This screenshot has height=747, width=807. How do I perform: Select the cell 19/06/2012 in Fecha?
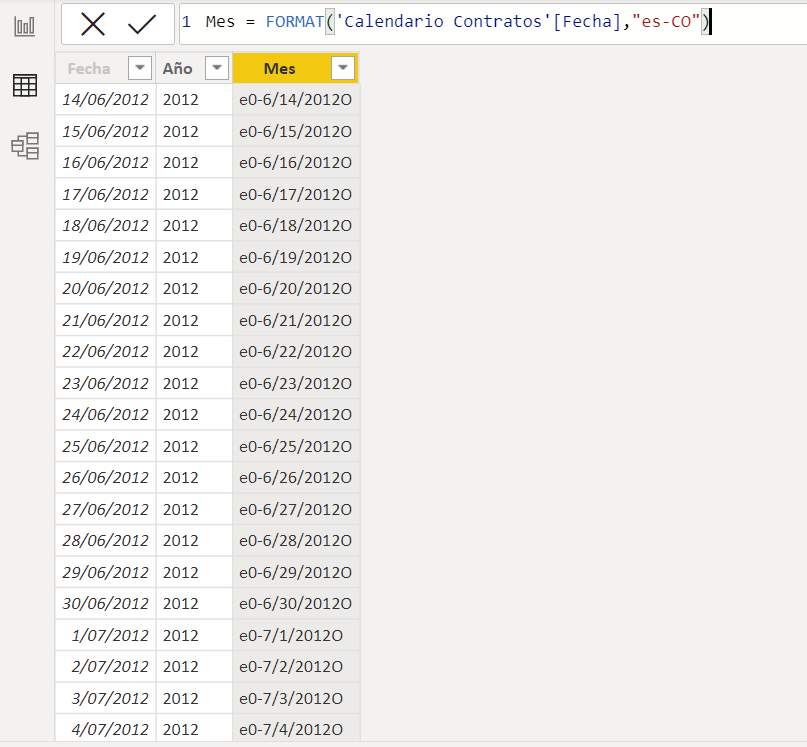tap(105, 257)
